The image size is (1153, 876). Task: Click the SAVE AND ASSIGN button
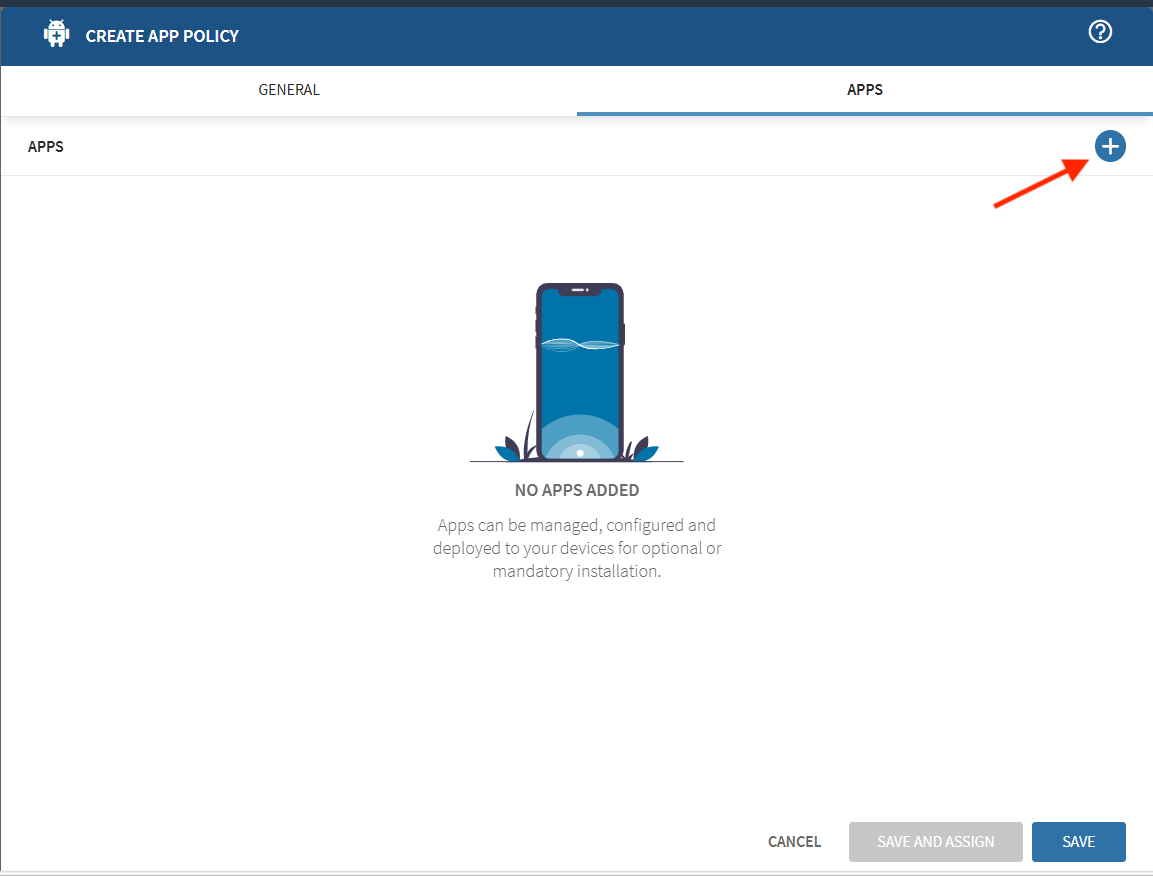935,842
